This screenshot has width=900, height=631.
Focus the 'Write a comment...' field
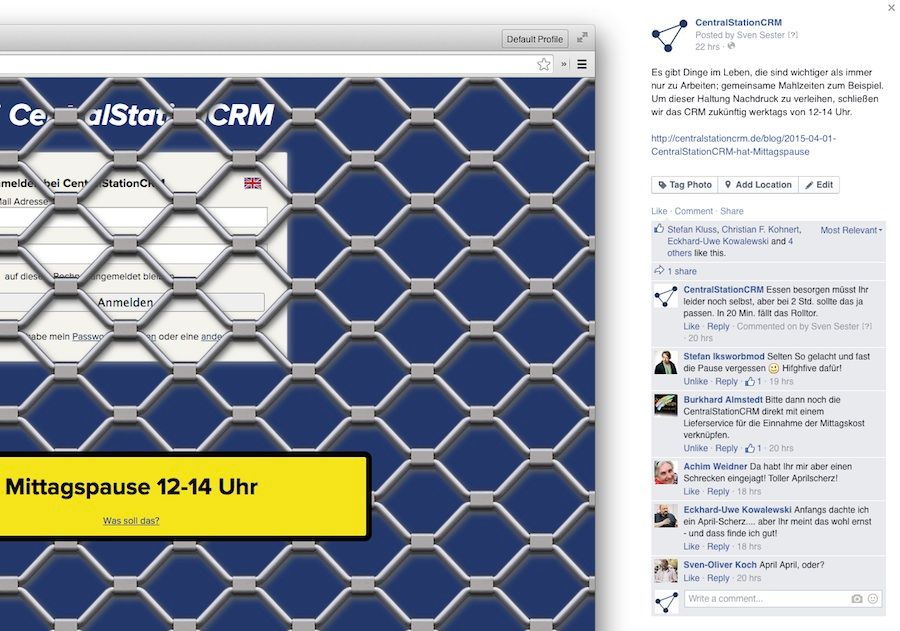point(765,599)
